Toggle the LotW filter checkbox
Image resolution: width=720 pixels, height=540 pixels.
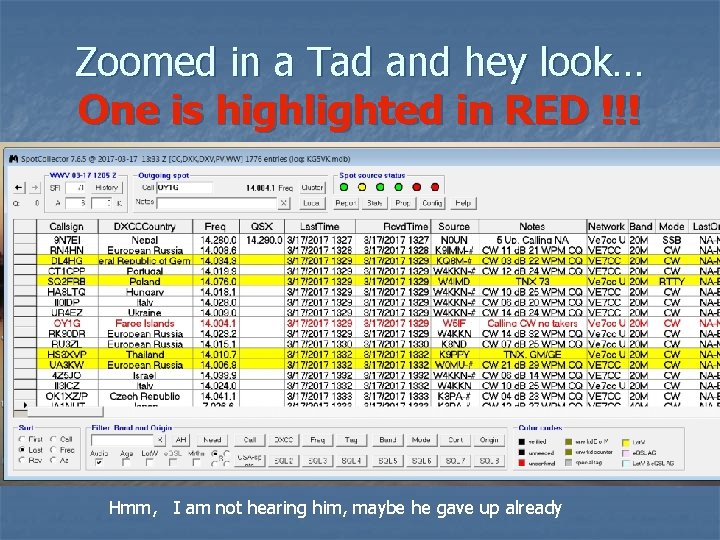click(149, 463)
